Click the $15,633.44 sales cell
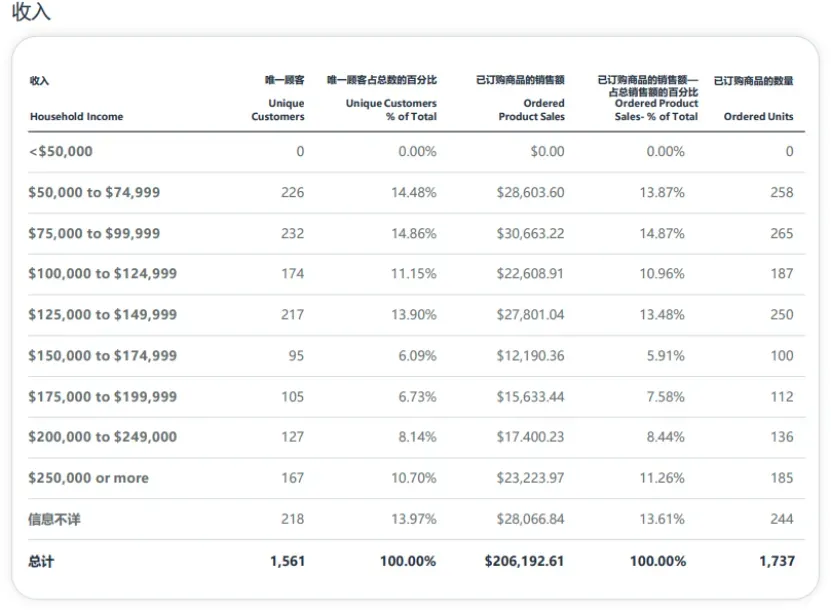Screen dimensions: 831x611 [x=531, y=396]
